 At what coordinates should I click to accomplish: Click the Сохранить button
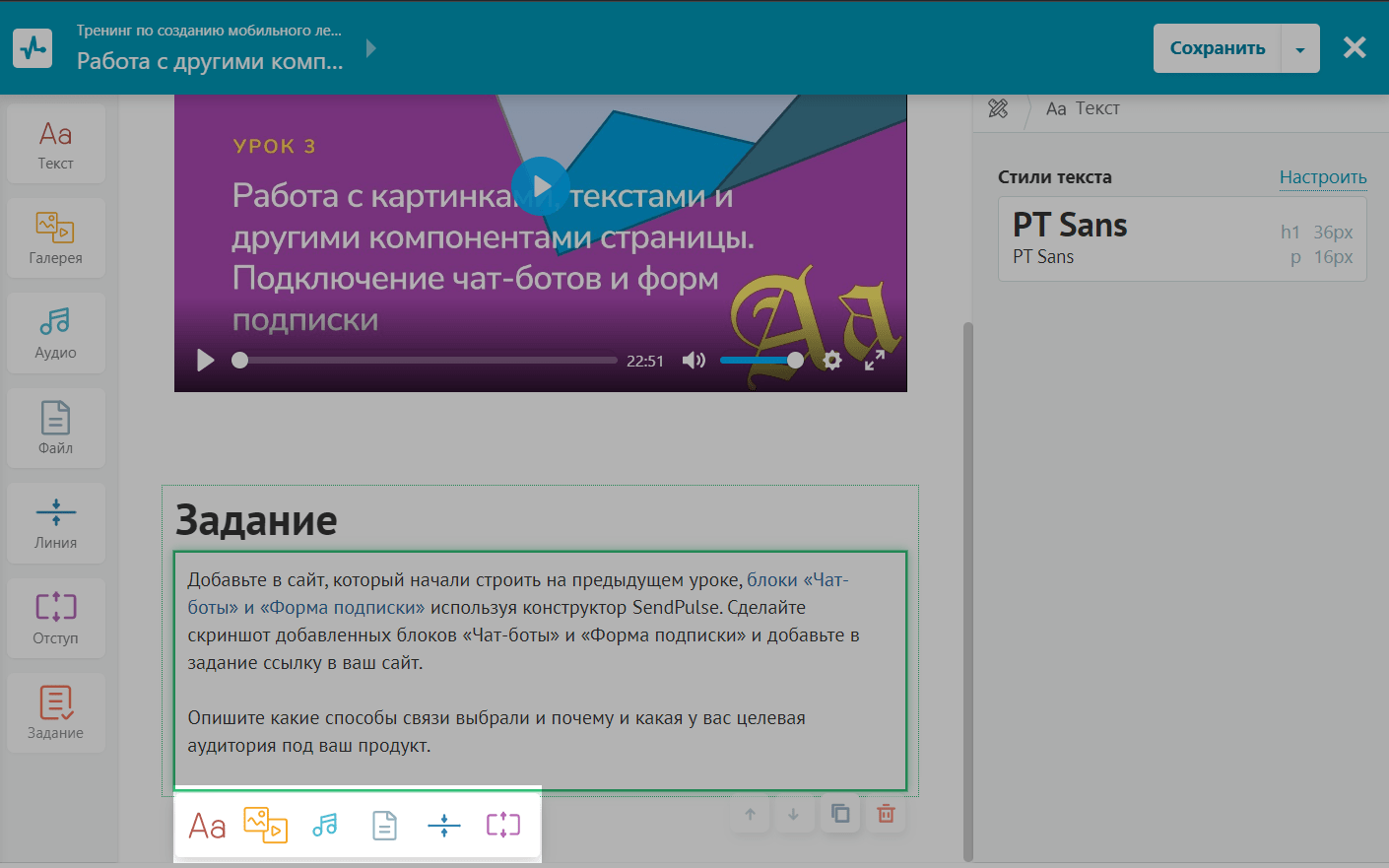pos(1217,48)
